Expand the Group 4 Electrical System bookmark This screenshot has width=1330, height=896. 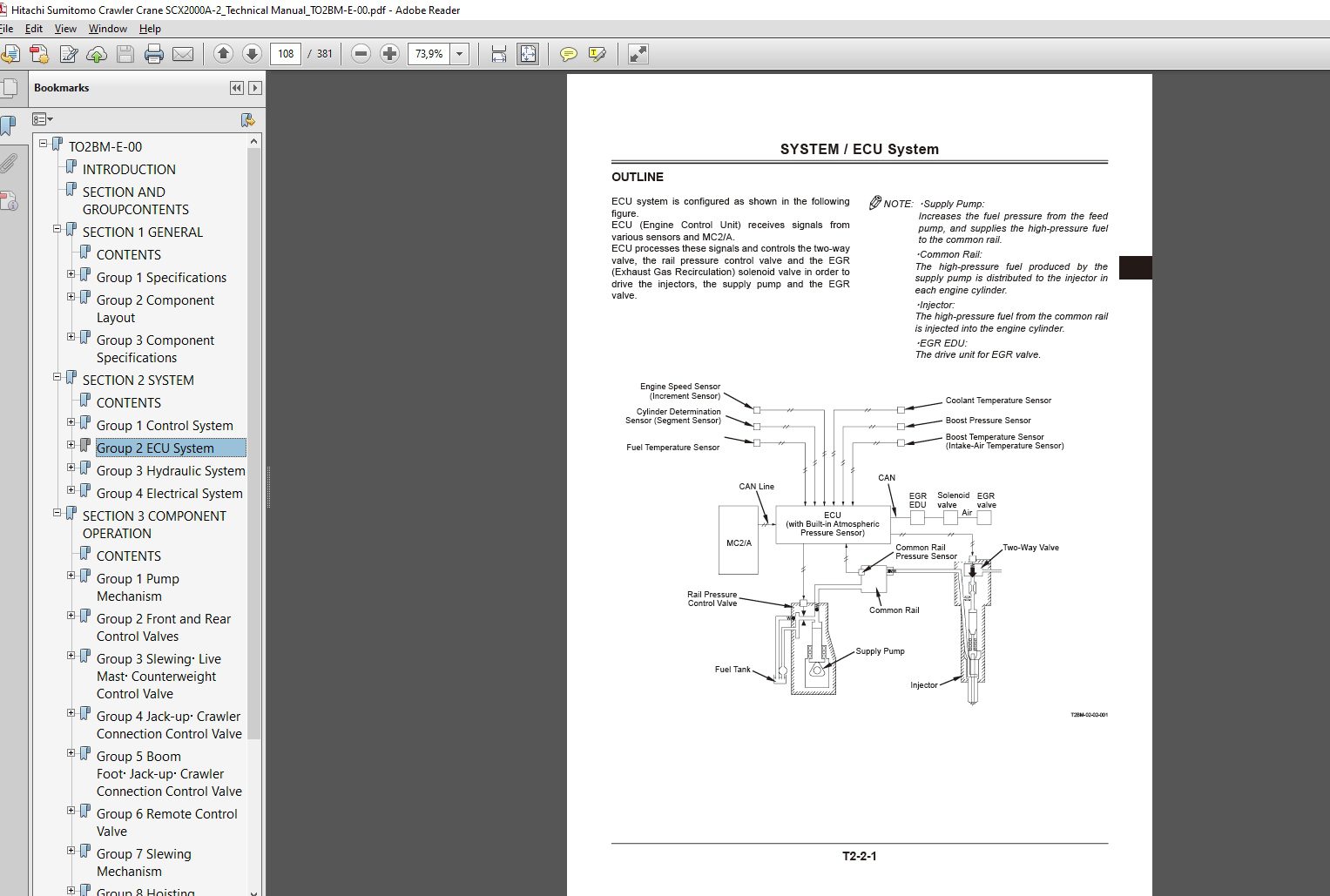71,490
